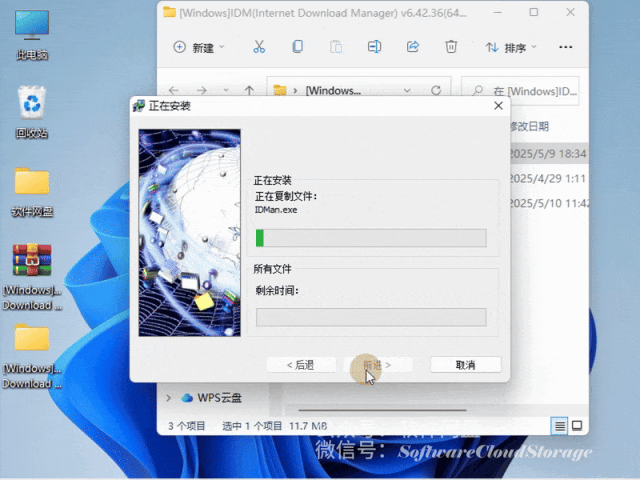
Task: Click the Explorer search box
Action: pos(520,91)
